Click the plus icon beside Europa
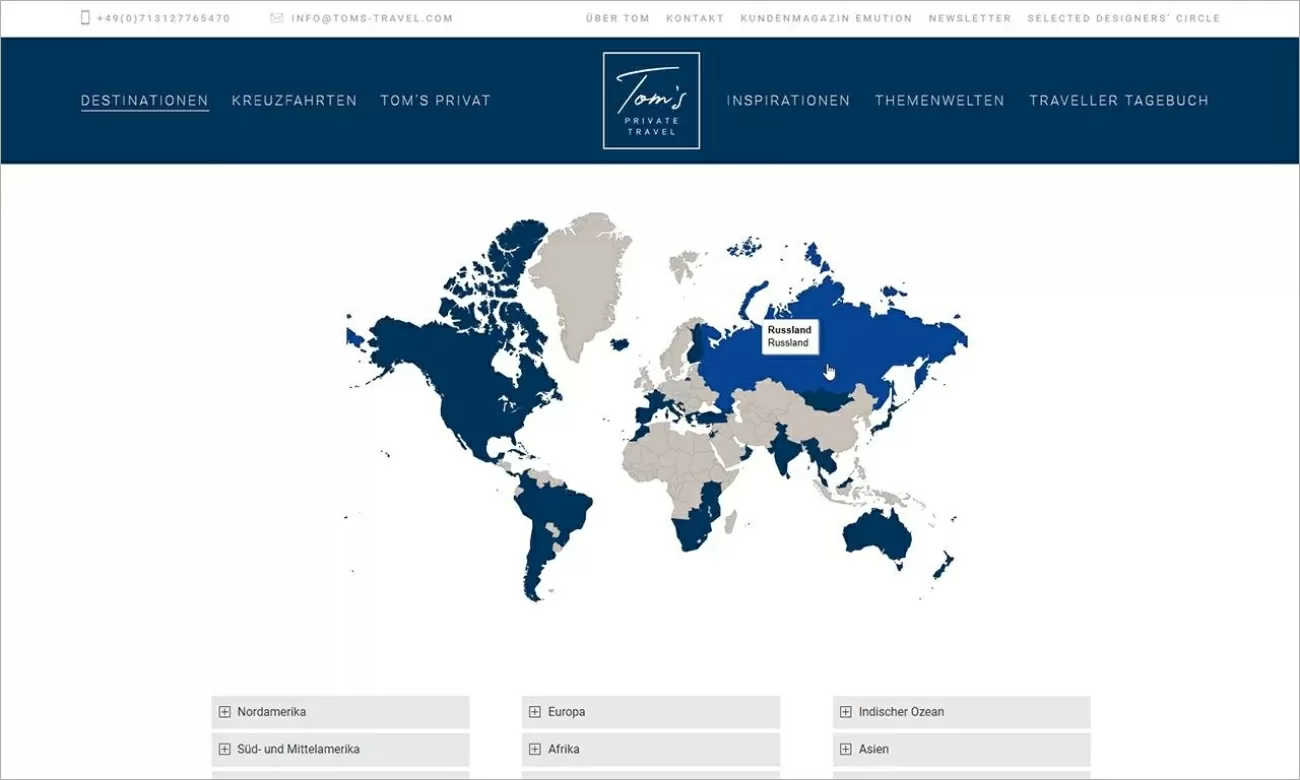This screenshot has width=1300, height=780. coord(535,712)
